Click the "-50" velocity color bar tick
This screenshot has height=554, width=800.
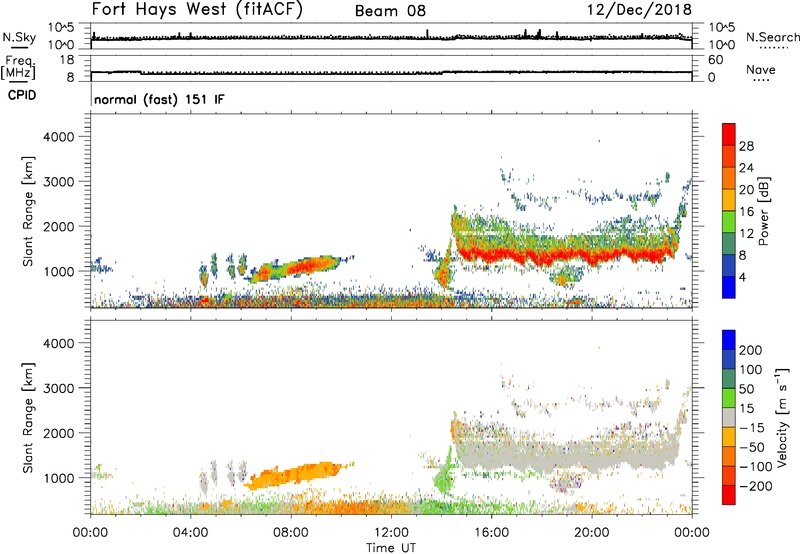coord(752,447)
